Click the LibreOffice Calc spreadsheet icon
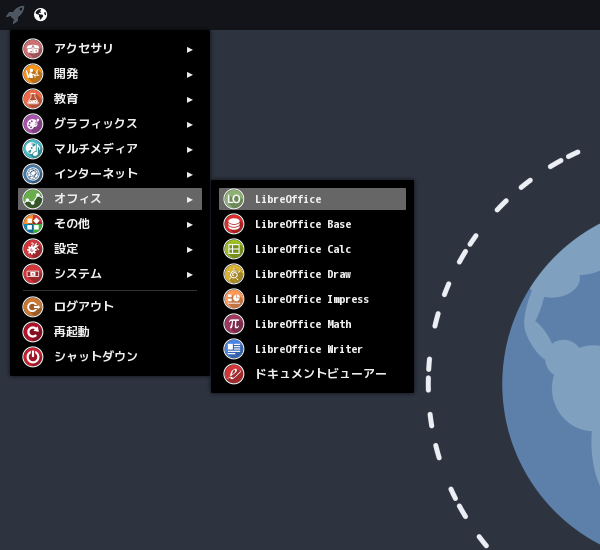The height and width of the screenshot is (550, 600). (234, 249)
